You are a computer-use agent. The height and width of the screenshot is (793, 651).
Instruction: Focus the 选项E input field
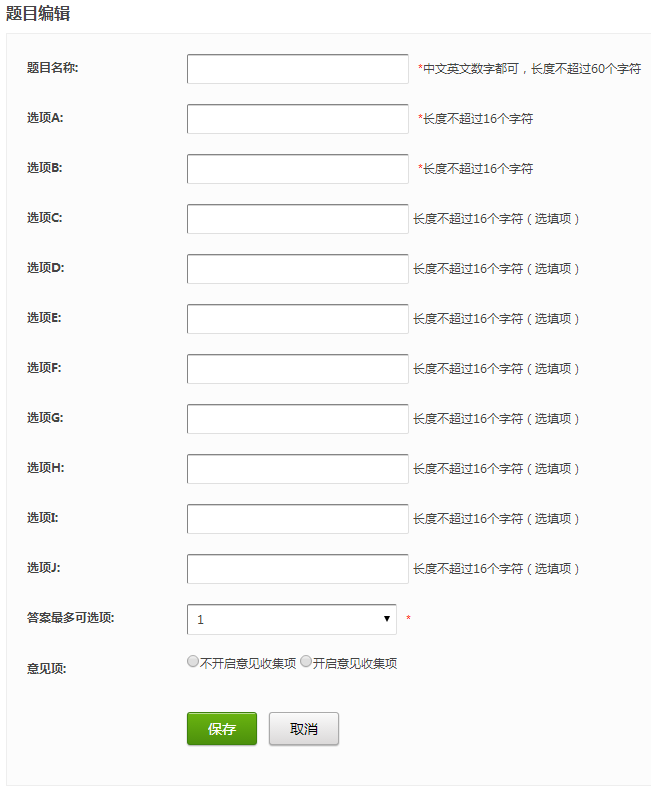(x=297, y=319)
